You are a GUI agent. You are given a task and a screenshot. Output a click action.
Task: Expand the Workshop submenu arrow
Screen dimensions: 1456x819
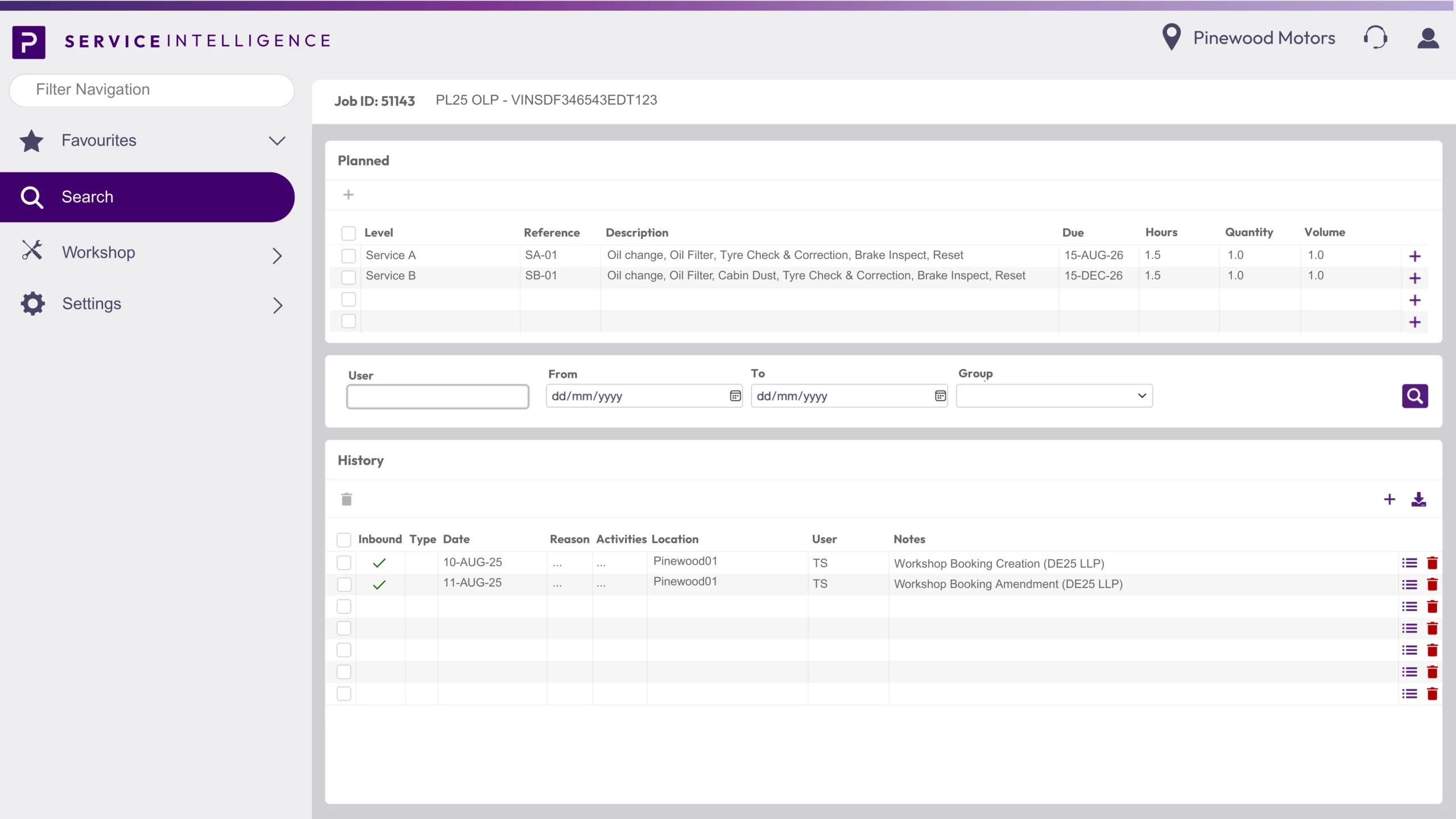(277, 256)
